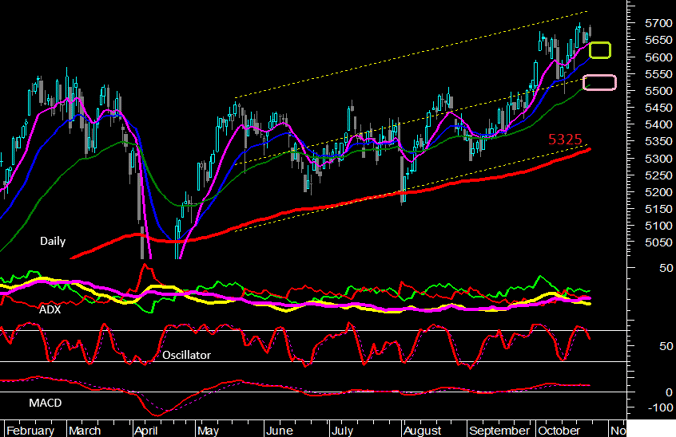
Task: Select the 5400 price level label
Action: coord(656,124)
